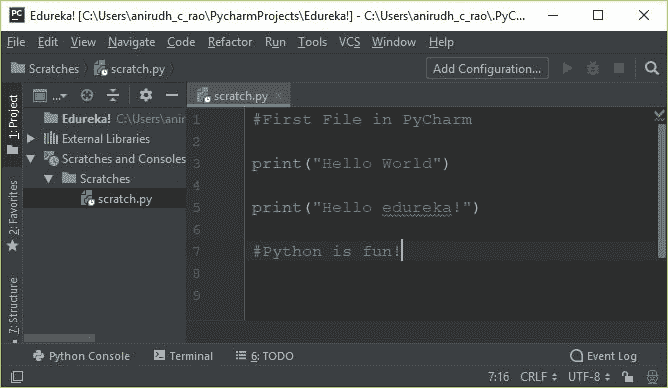
Task: Click Add Configuration... button
Action: point(487,69)
